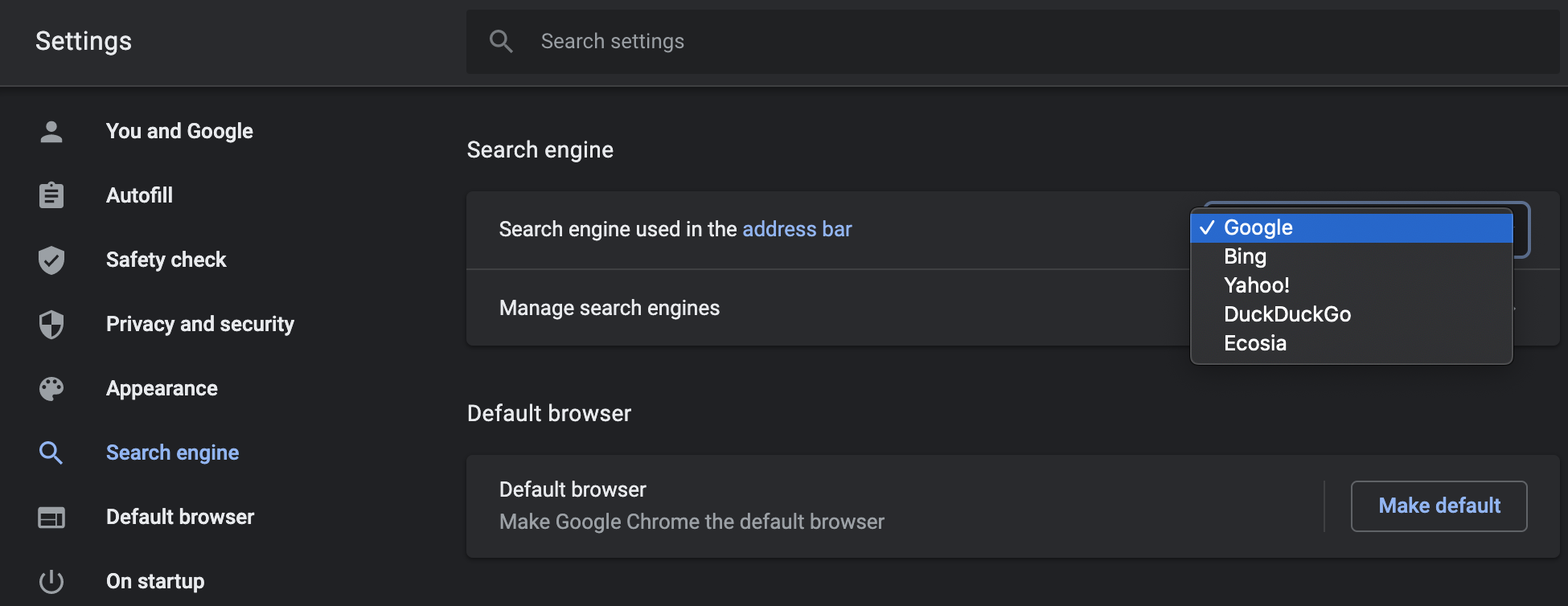
Task: Choose Bing from the search engine list
Action: (x=1245, y=256)
